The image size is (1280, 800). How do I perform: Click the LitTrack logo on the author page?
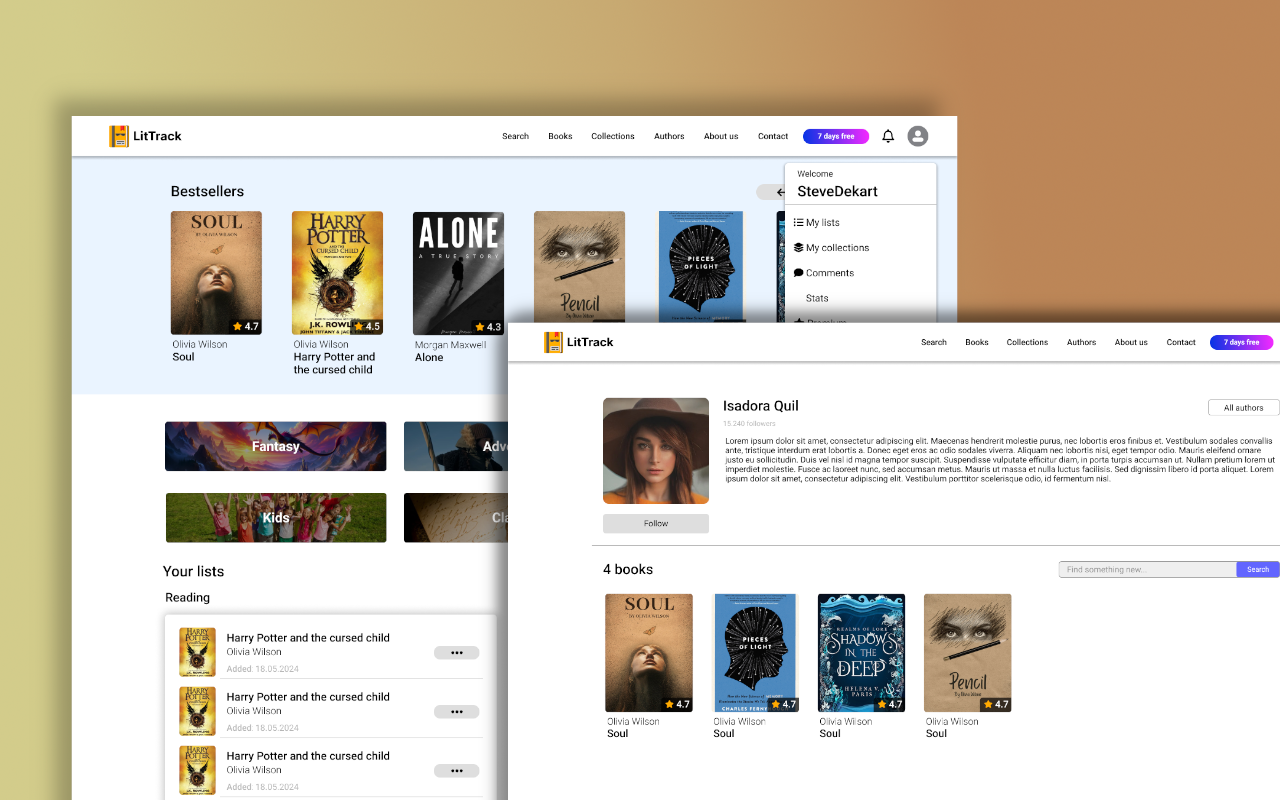[578, 342]
